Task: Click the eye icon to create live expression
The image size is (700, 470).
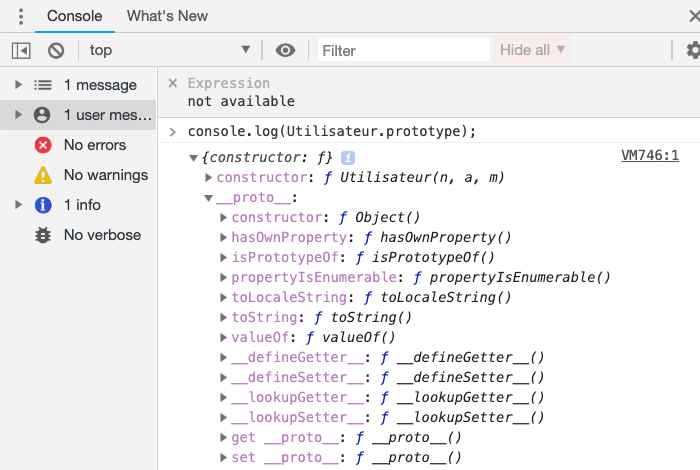Action: [x=285, y=50]
